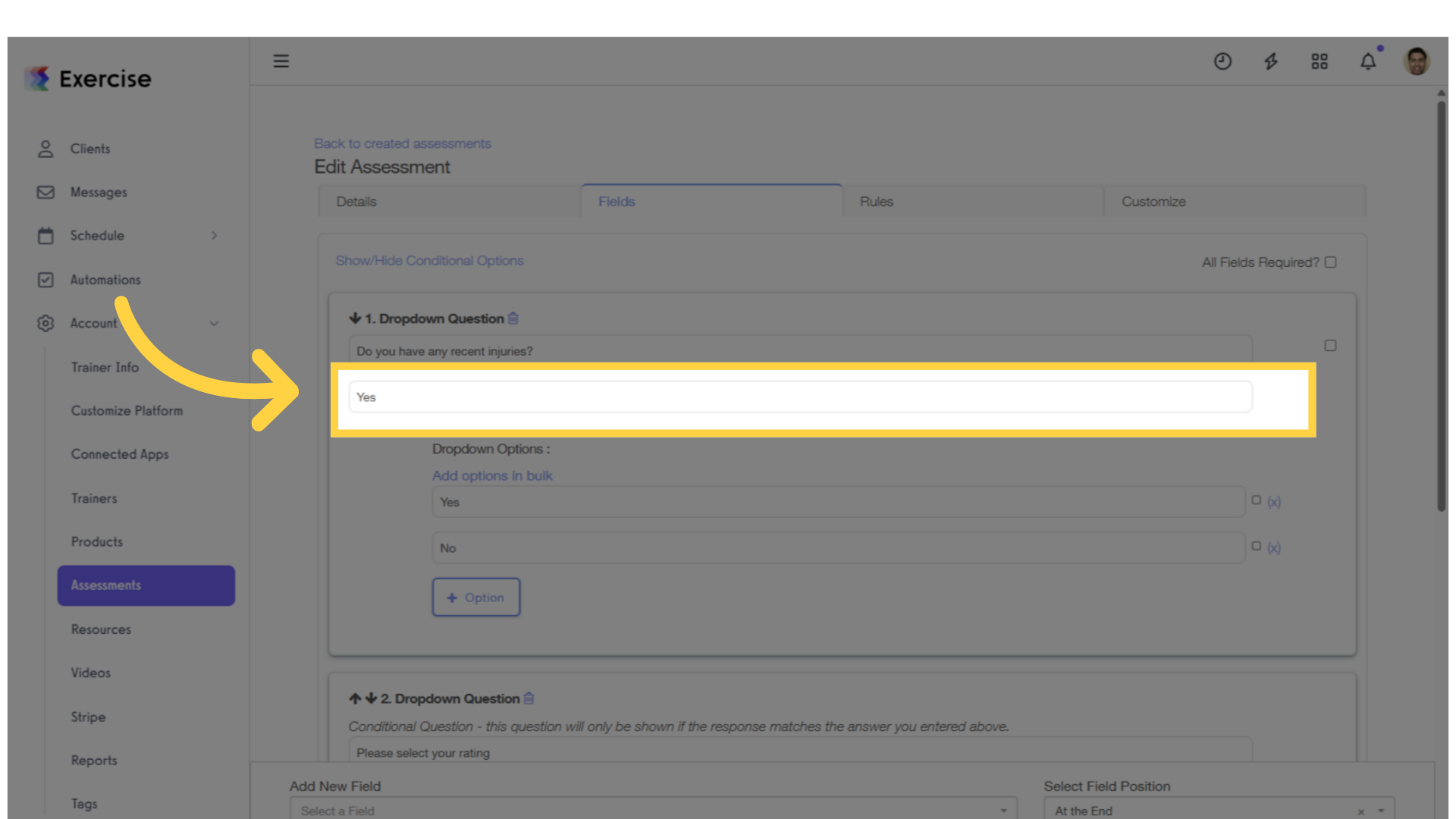The width and height of the screenshot is (1456, 819).
Task: Click the + Option button
Action: [x=476, y=598]
